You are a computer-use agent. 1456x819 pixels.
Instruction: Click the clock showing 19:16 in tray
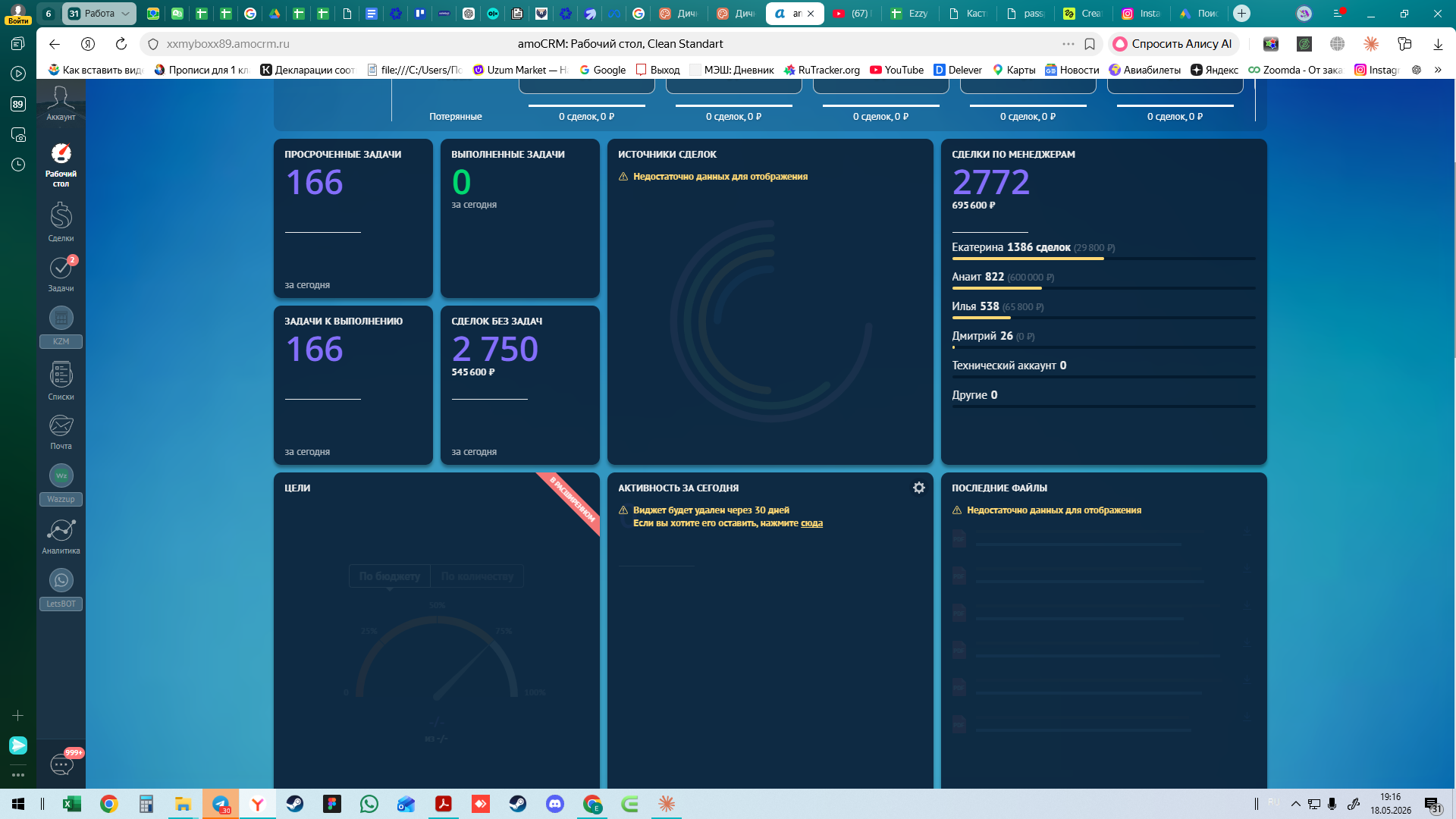coord(1390,797)
